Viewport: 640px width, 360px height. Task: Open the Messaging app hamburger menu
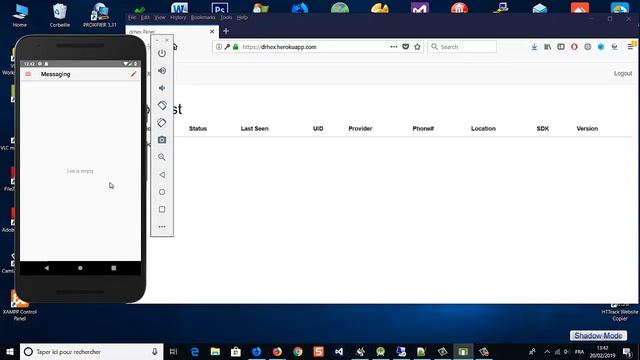tap(28, 74)
